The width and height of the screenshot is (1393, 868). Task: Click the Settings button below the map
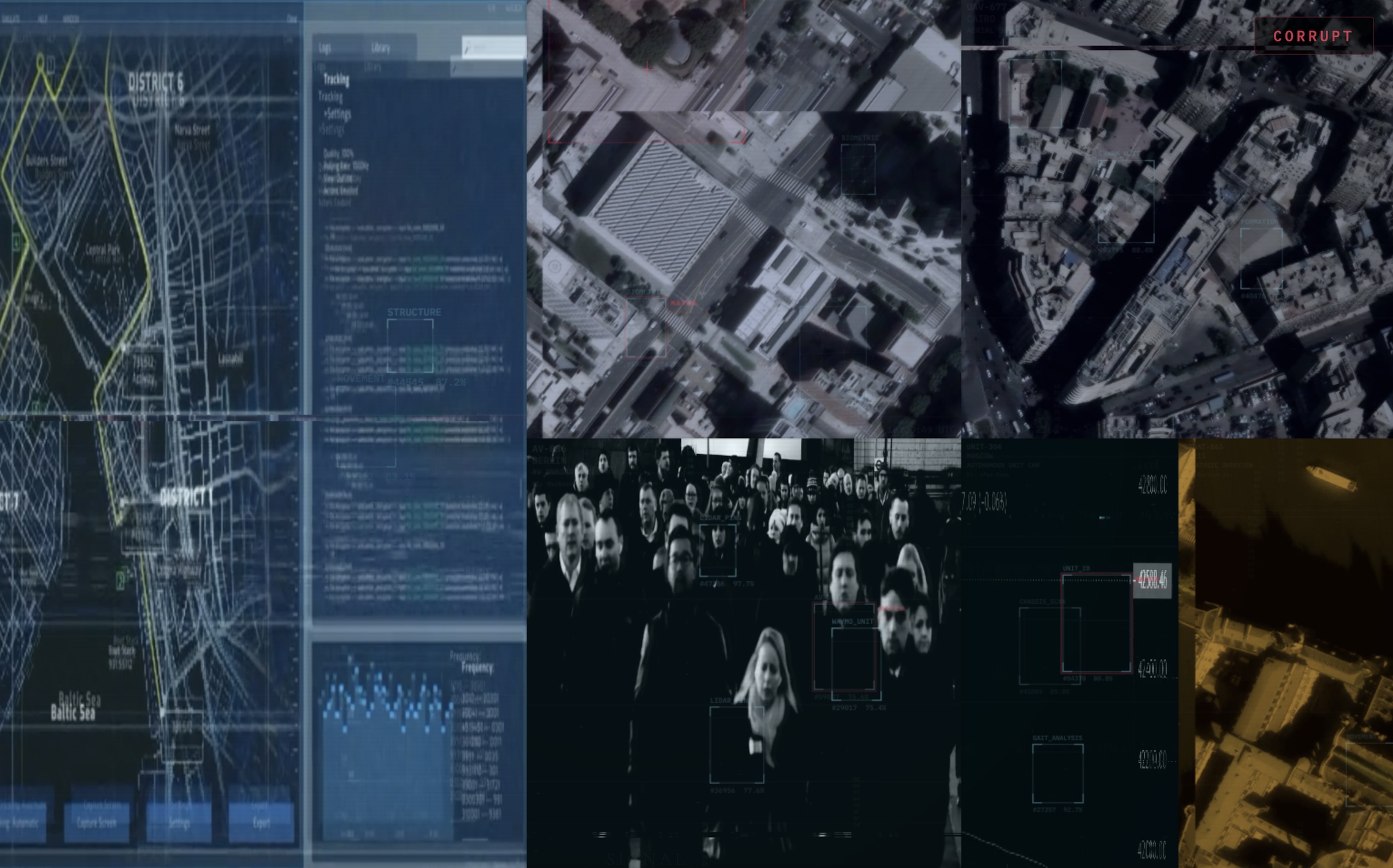[179, 822]
